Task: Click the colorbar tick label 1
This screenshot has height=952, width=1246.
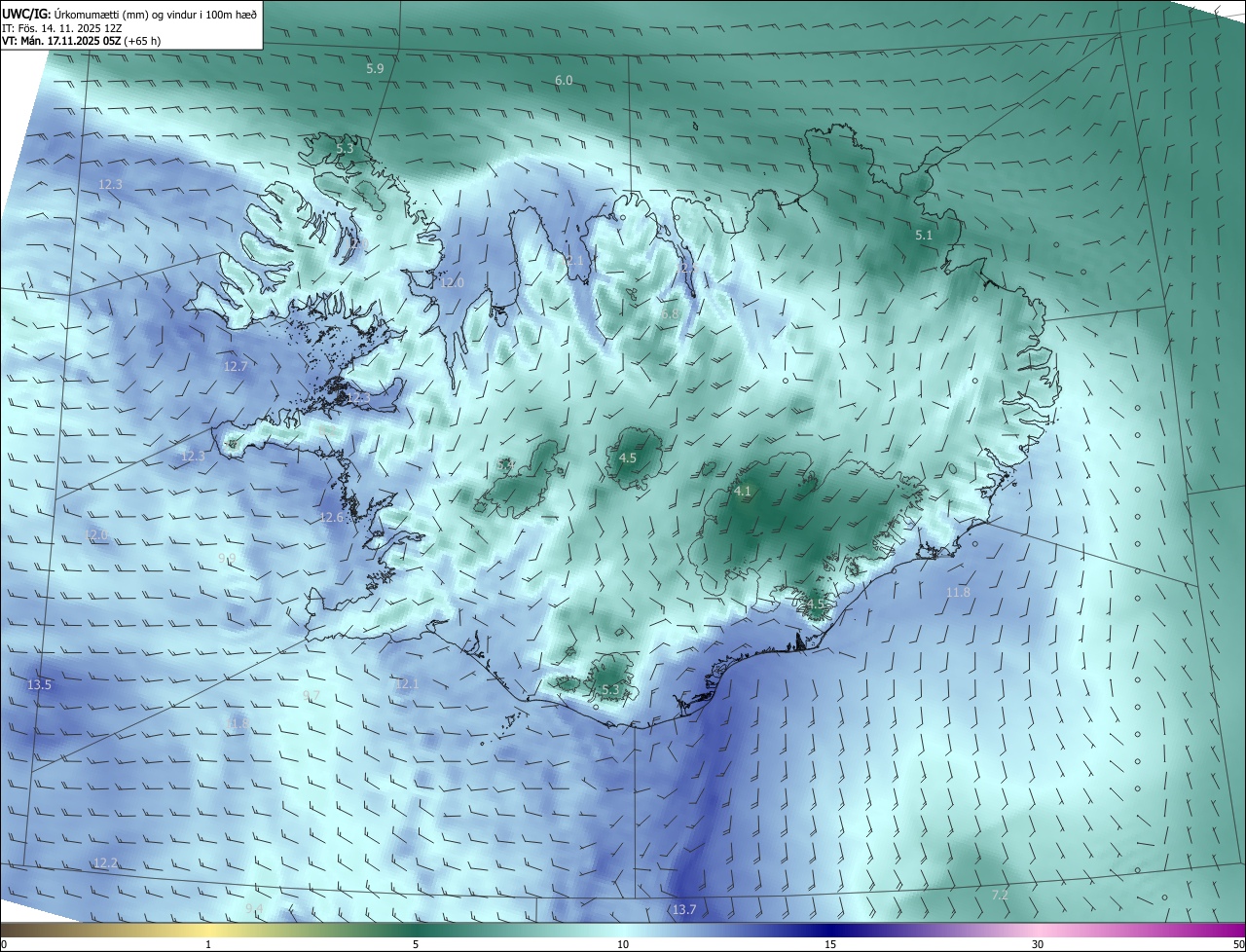Action: click(x=208, y=945)
